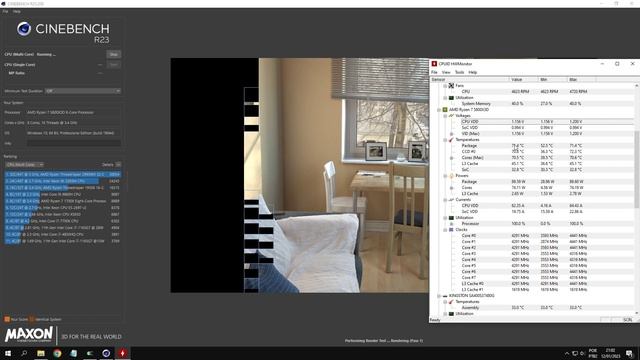This screenshot has height=360, width=640.
Task: Open Help menu in HWMonitor
Action: (x=473, y=72)
